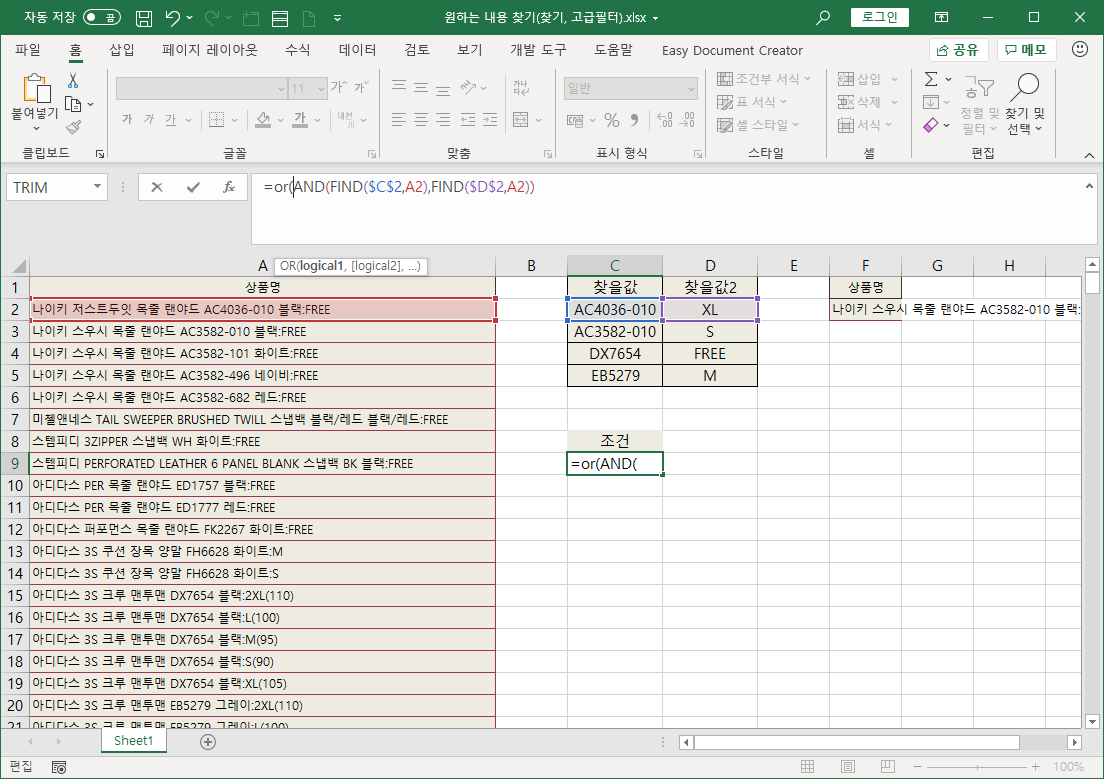Save the workbook with the floppy disk icon
Viewport: 1104px width, 779px height.
click(144, 18)
